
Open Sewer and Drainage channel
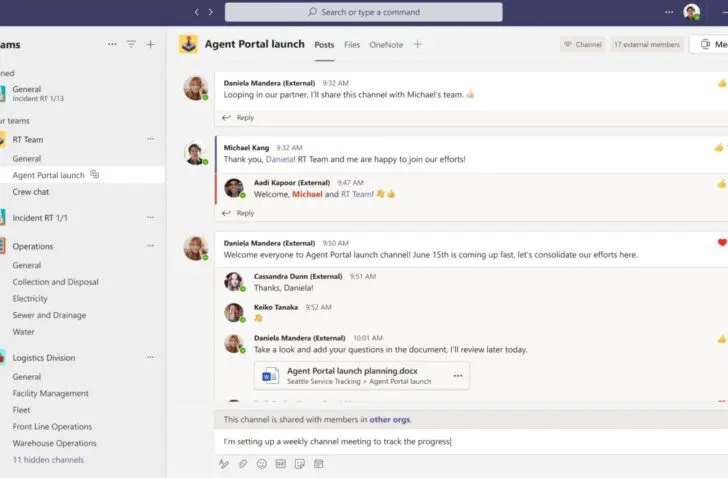click(49, 315)
